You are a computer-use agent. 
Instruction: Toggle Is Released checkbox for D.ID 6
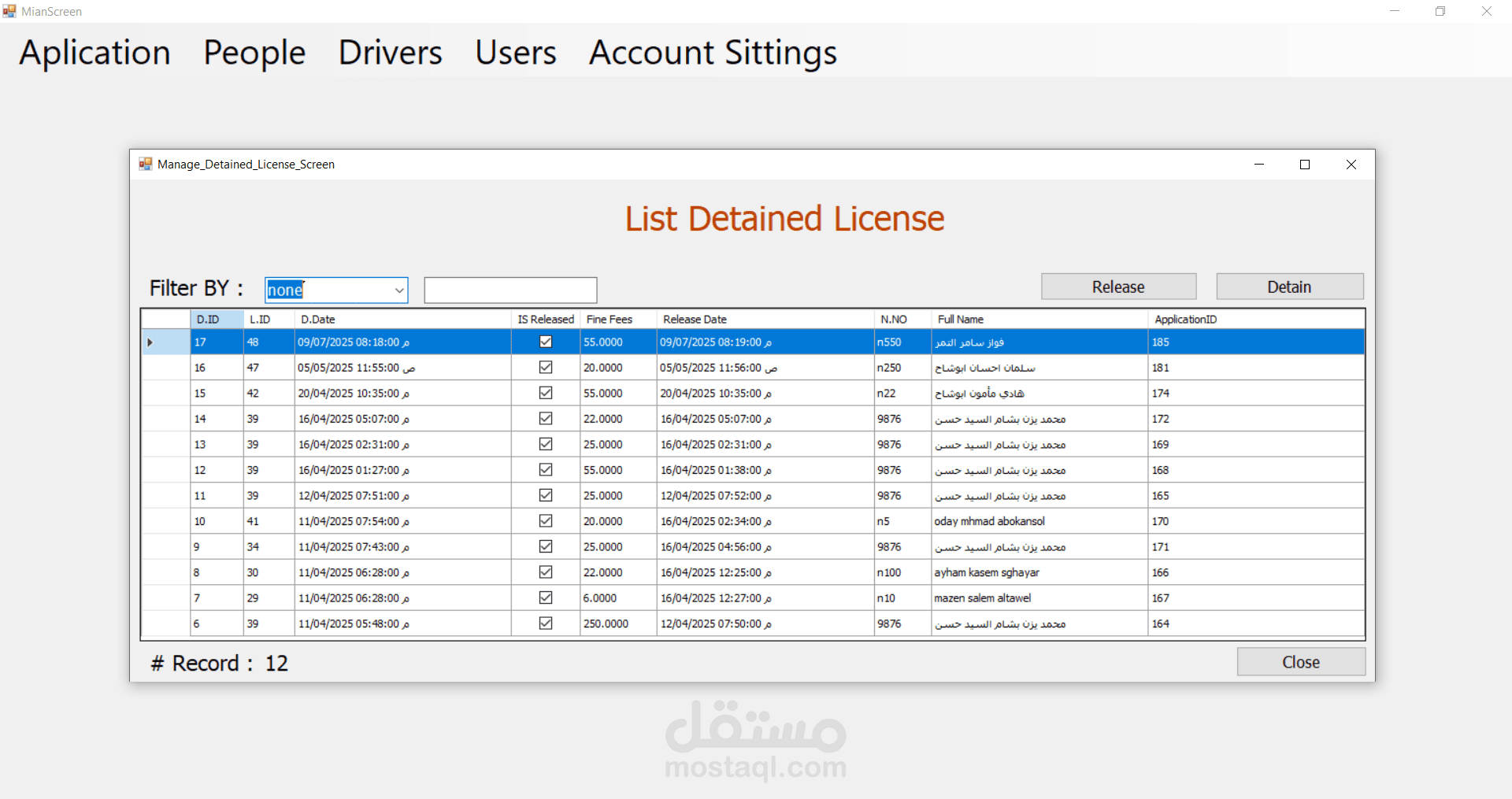(x=546, y=623)
